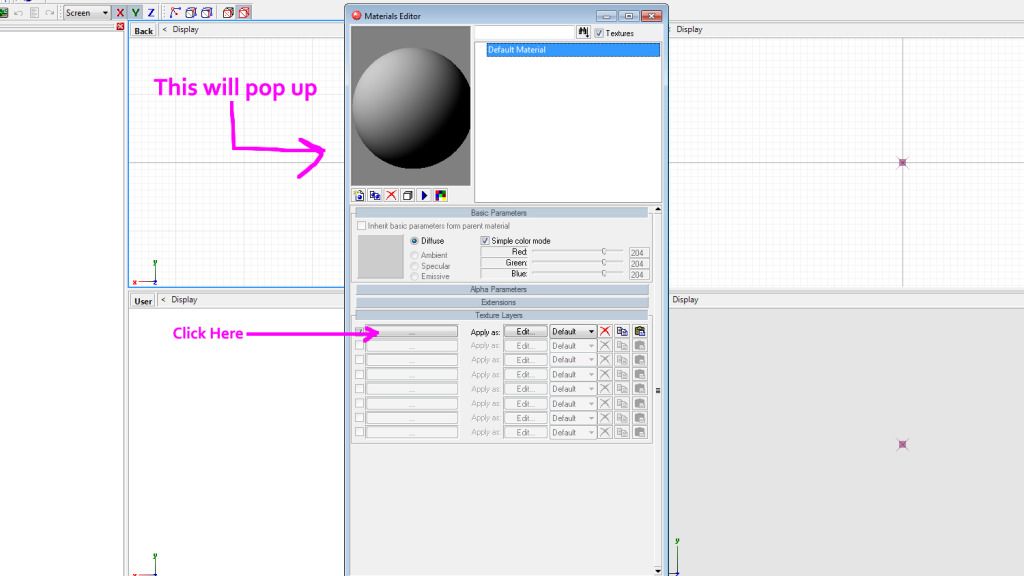Open the multicolor squares icon under preview

[x=441, y=195]
